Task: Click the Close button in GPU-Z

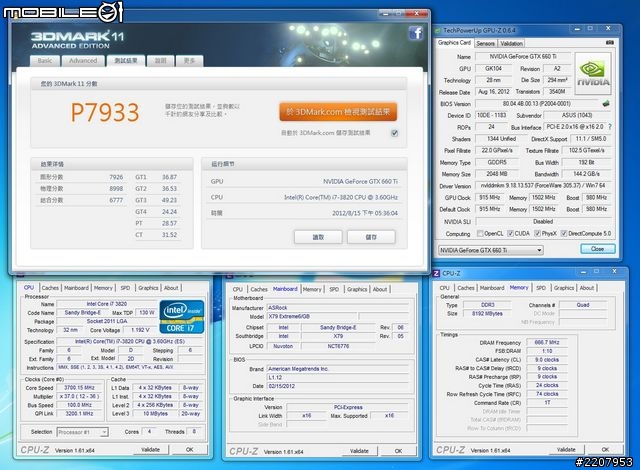Action: [598, 249]
